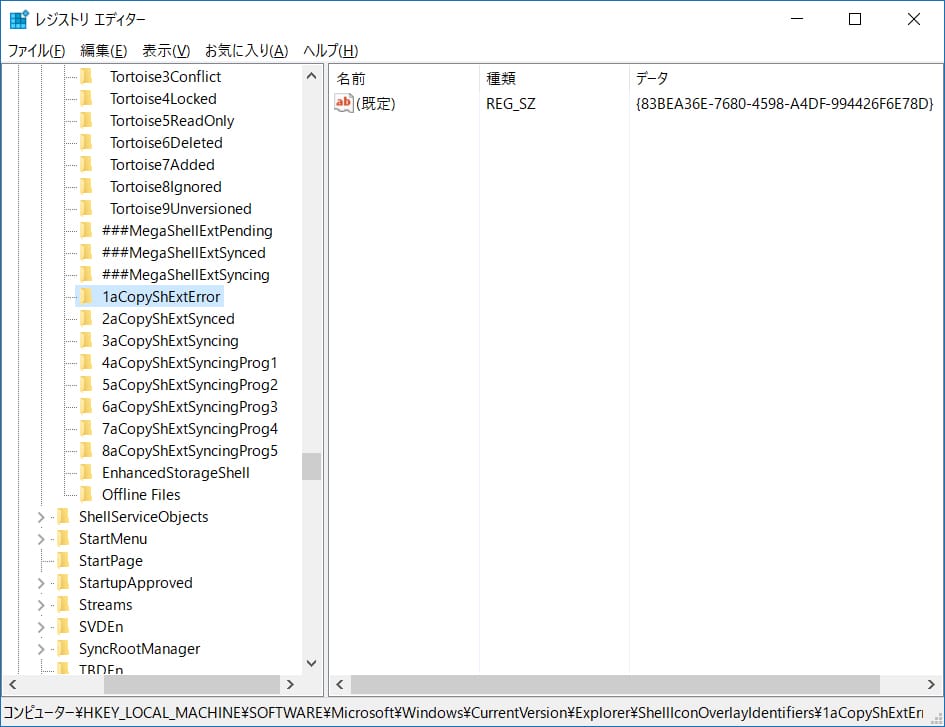This screenshot has width=945, height=727.
Task: Maximize the Registry Editor window
Action: click(855, 19)
